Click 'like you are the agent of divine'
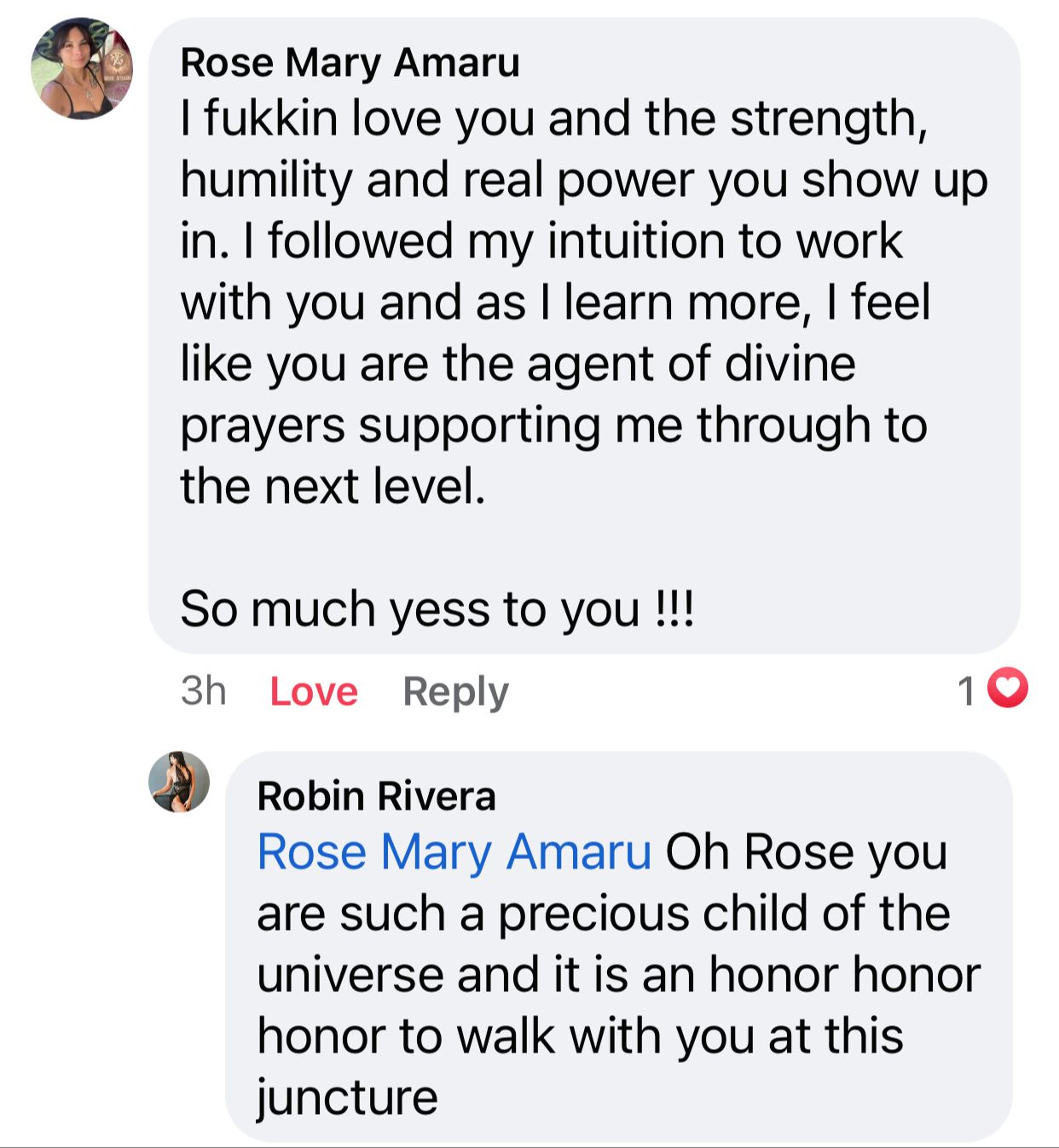Viewport: 1059px width, 1148px height. tap(517, 364)
